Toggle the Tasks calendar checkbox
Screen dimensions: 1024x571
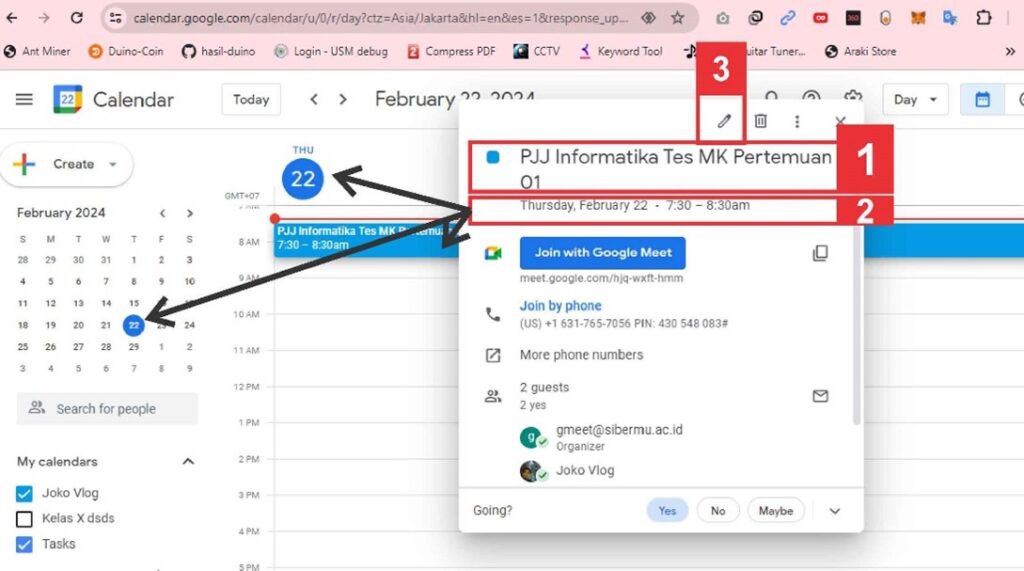click(x=25, y=544)
